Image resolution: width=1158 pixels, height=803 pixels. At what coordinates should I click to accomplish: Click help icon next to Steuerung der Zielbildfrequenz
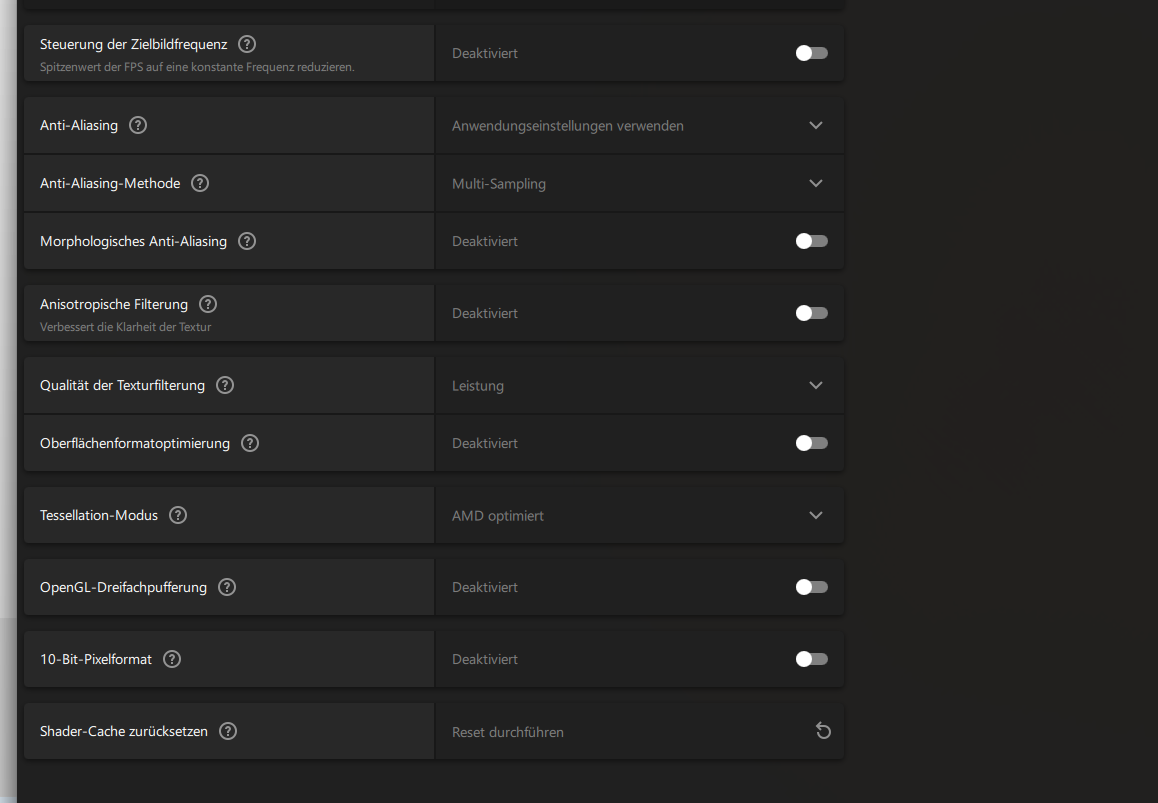point(247,44)
